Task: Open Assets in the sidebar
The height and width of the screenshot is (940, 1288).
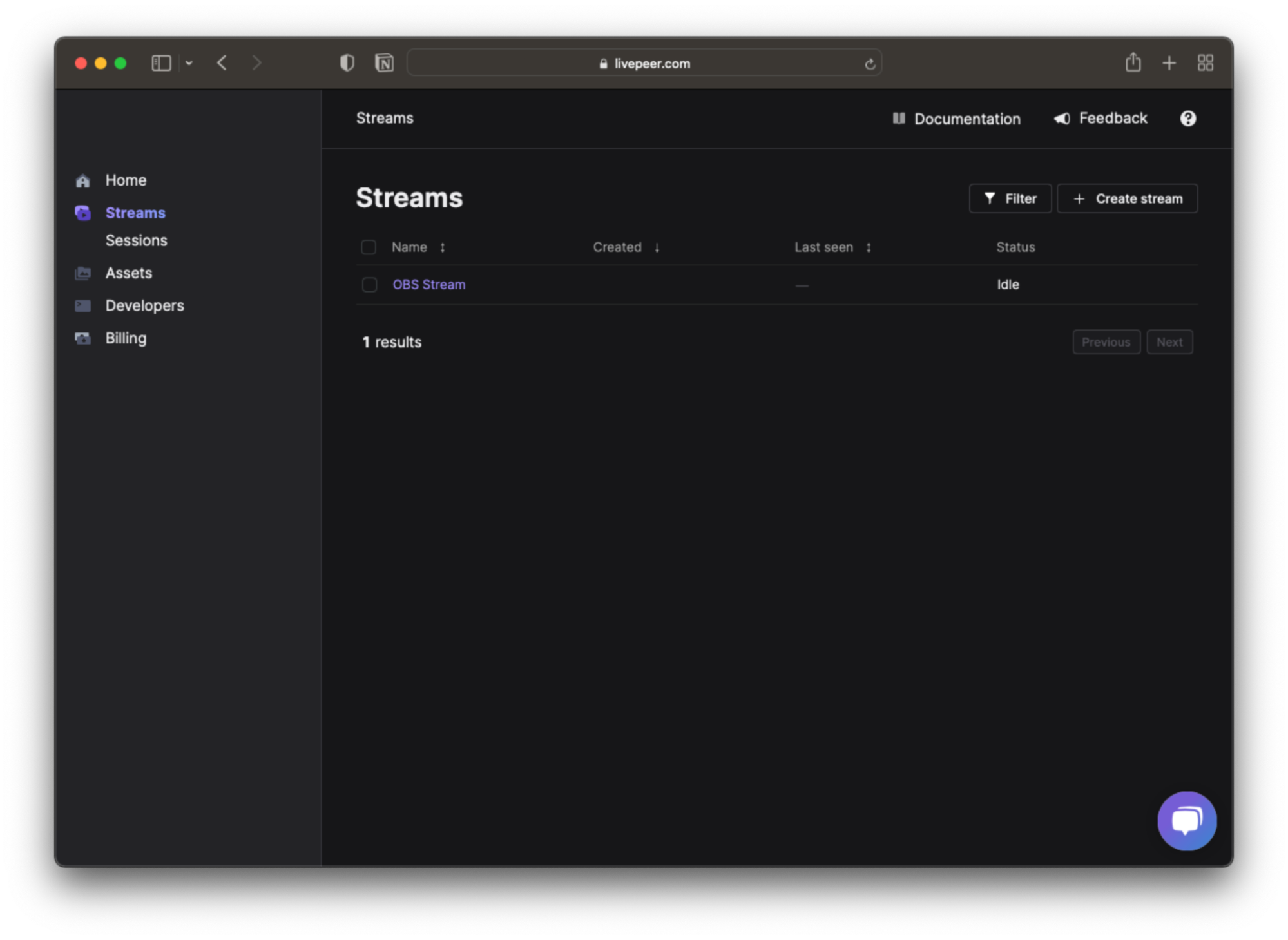Action: 128,273
